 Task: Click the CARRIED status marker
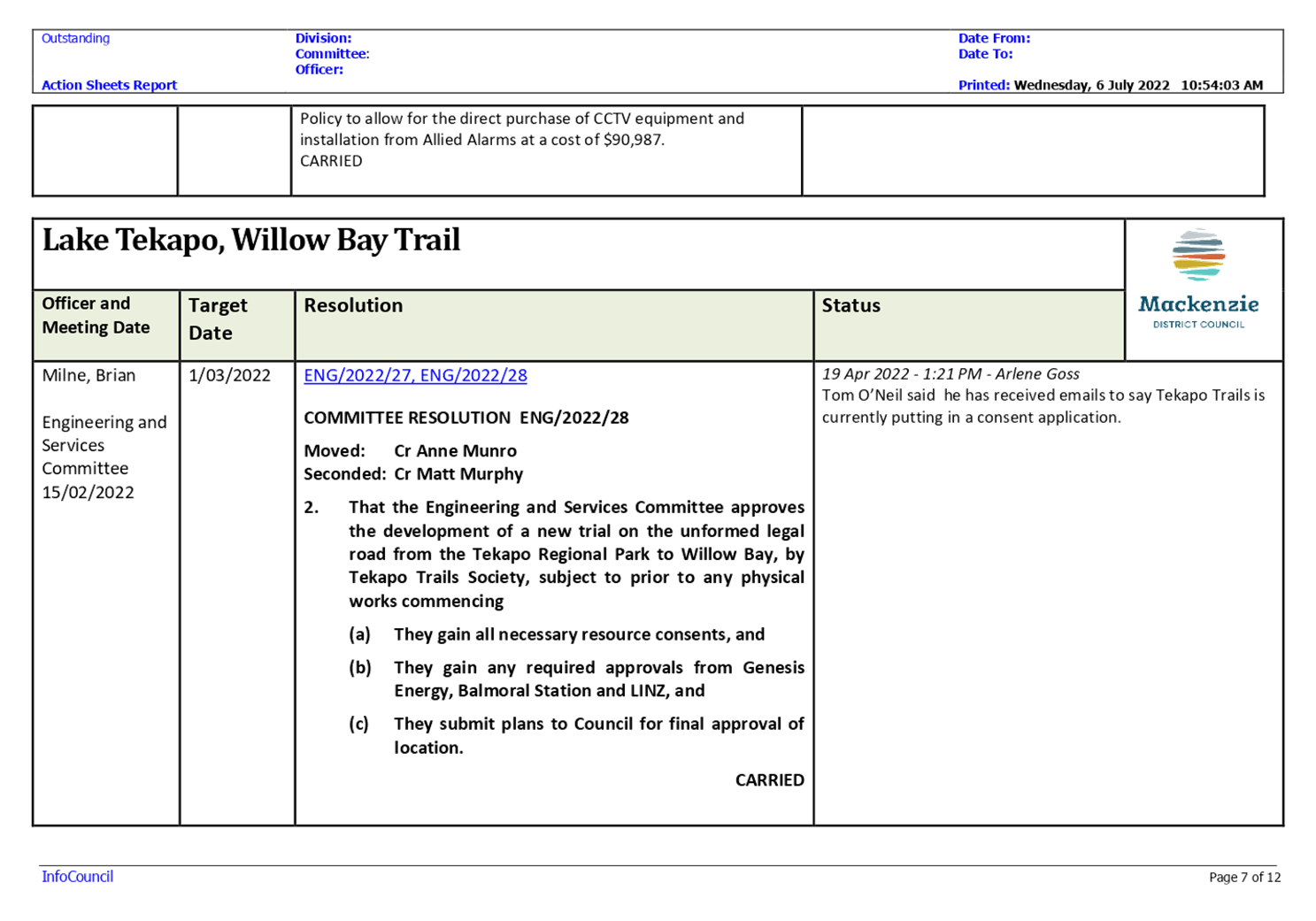click(x=768, y=780)
